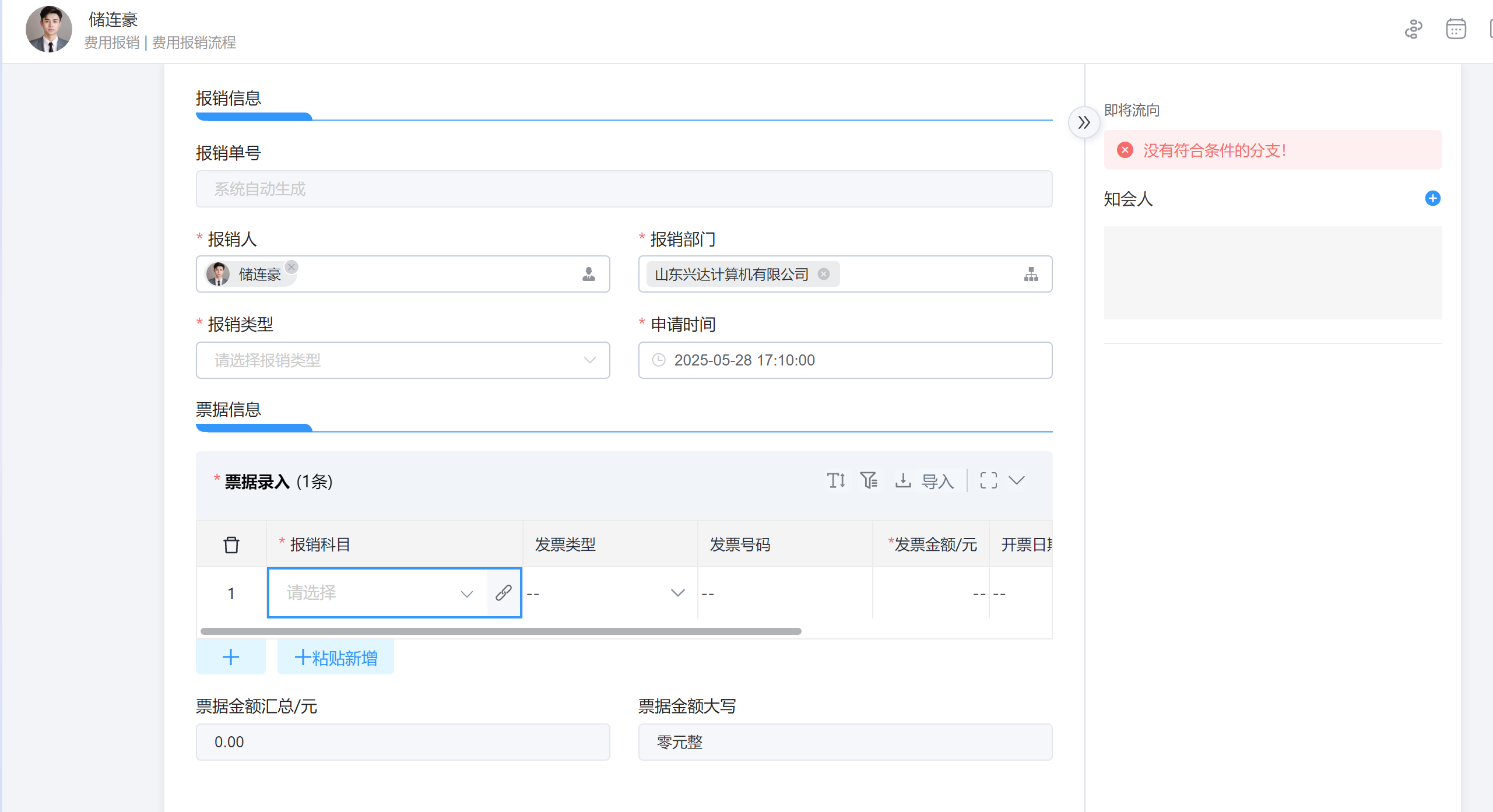Open the organization tree icon in 报销部门 field
1493x812 pixels.
(1031, 274)
